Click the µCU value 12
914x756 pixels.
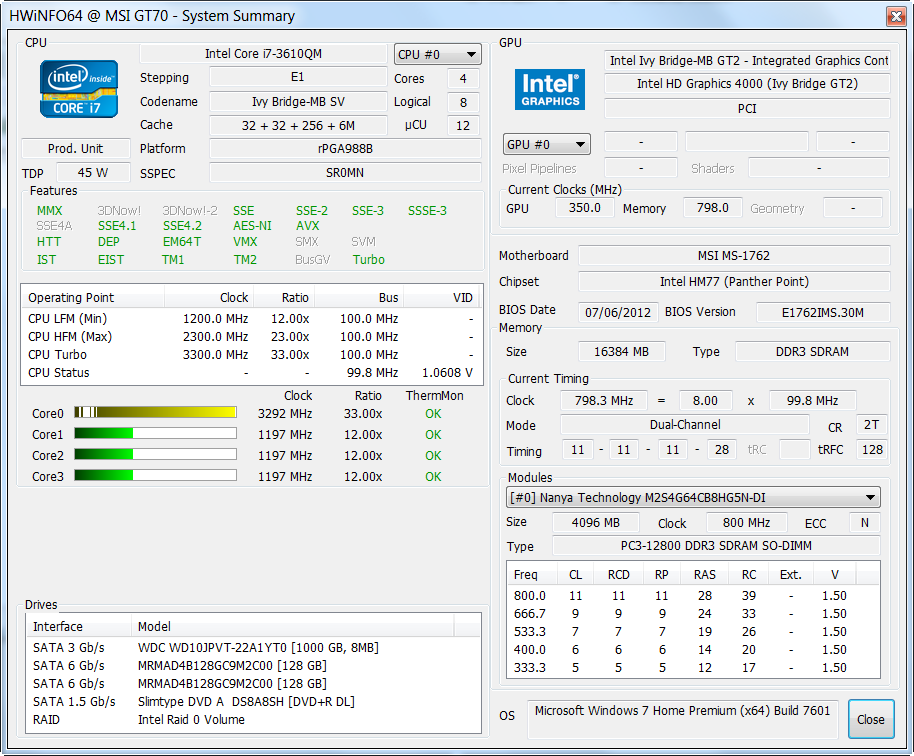click(x=463, y=125)
